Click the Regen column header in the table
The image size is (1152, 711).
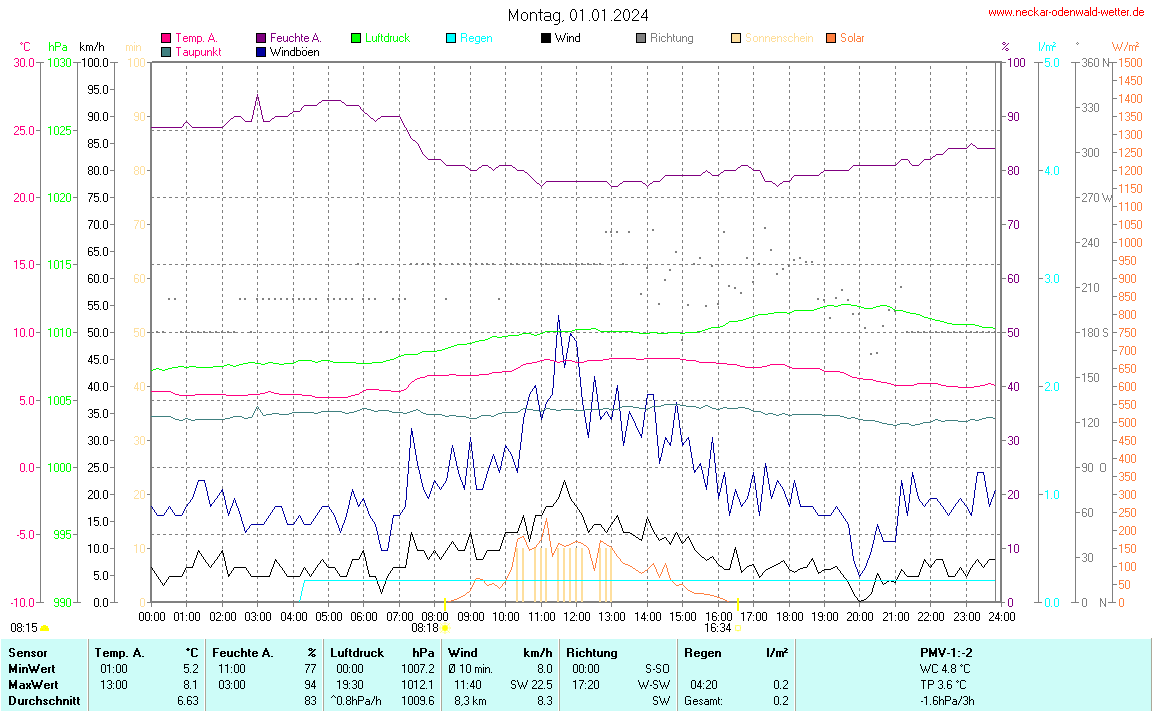(702, 653)
